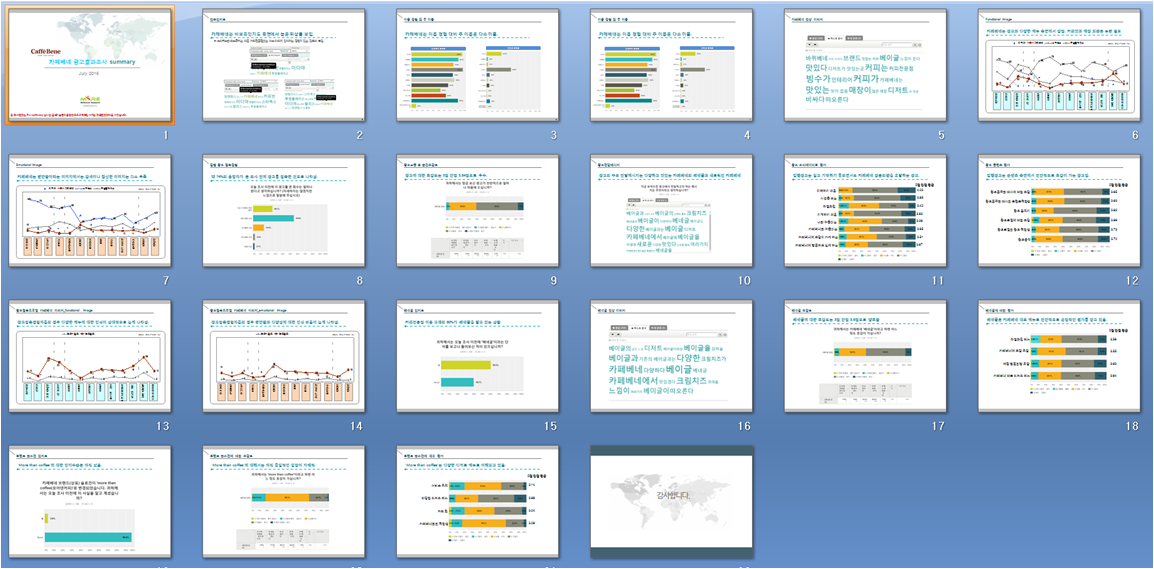The width and height of the screenshot is (1154, 569).
Task: Click slide number label 18
Action: [1132, 426]
